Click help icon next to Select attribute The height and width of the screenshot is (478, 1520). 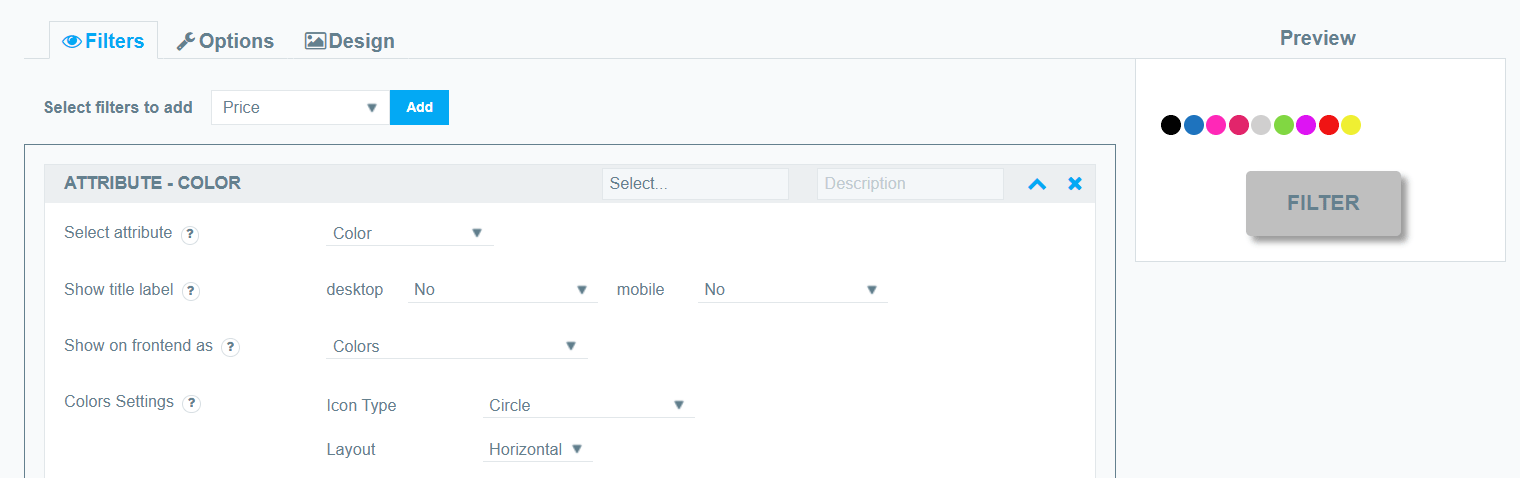190,235
